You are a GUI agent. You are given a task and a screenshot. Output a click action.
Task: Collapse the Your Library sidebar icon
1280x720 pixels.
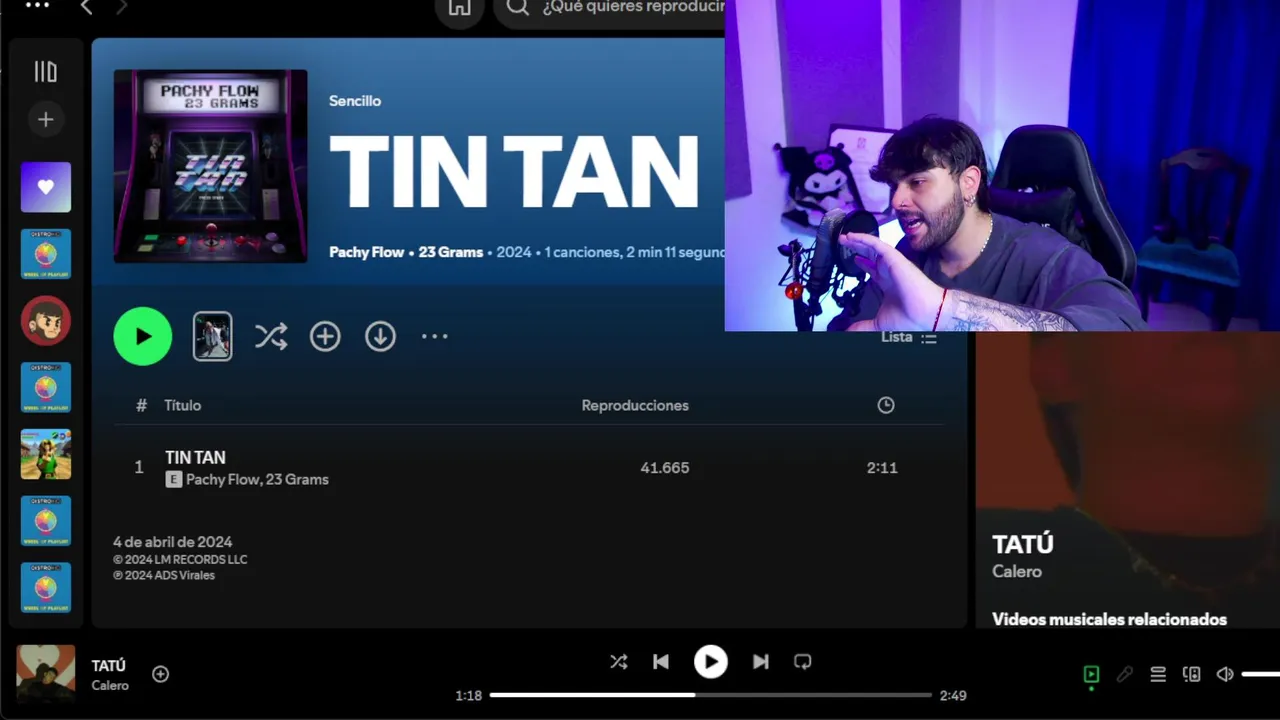click(46, 72)
